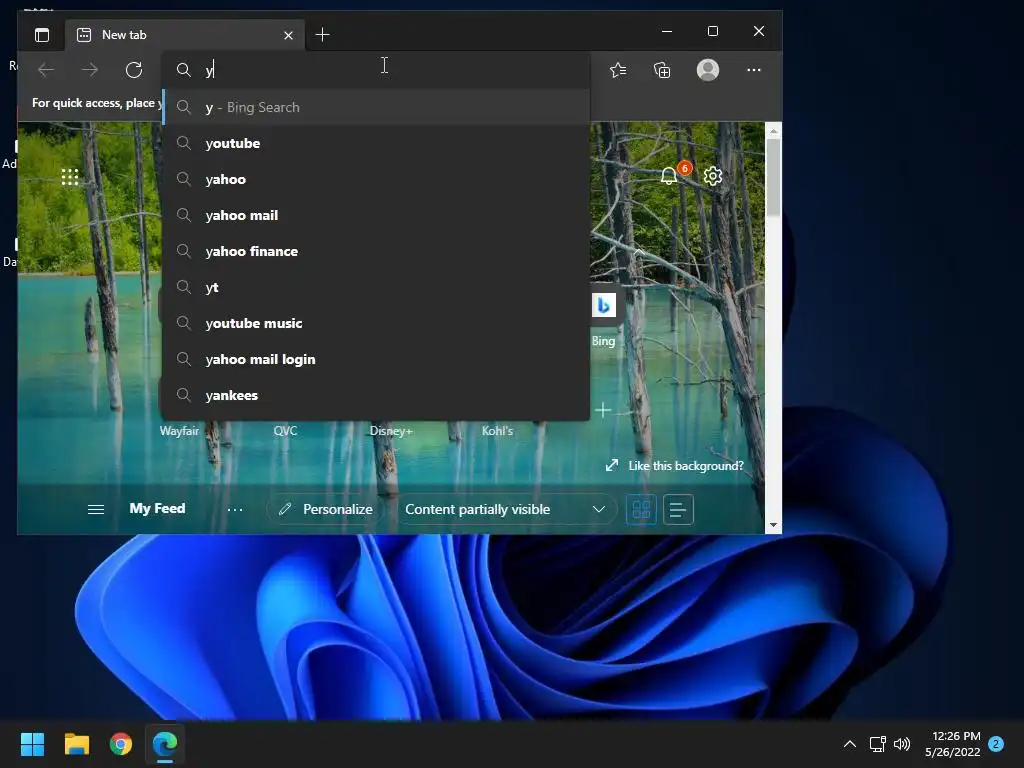
Task: Open page settings gear
Action: 713,176
